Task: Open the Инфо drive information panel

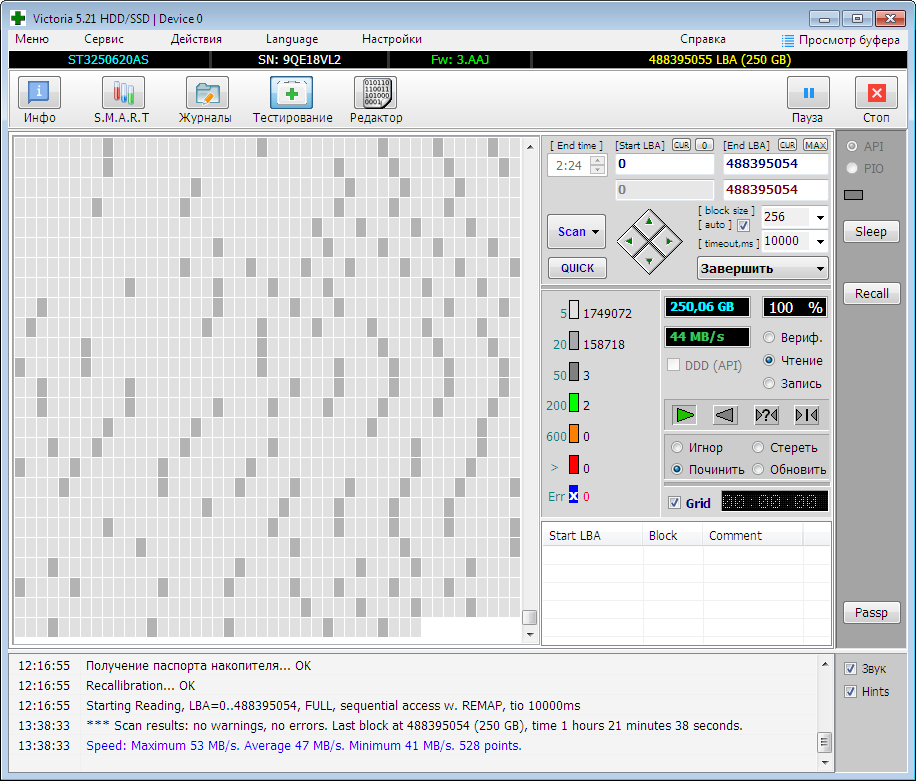Action: pos(39,100)
